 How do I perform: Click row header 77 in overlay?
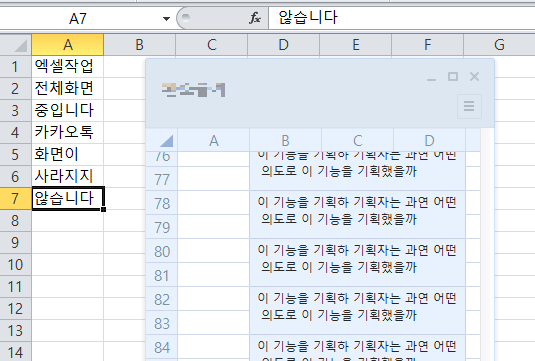point(162,179)
